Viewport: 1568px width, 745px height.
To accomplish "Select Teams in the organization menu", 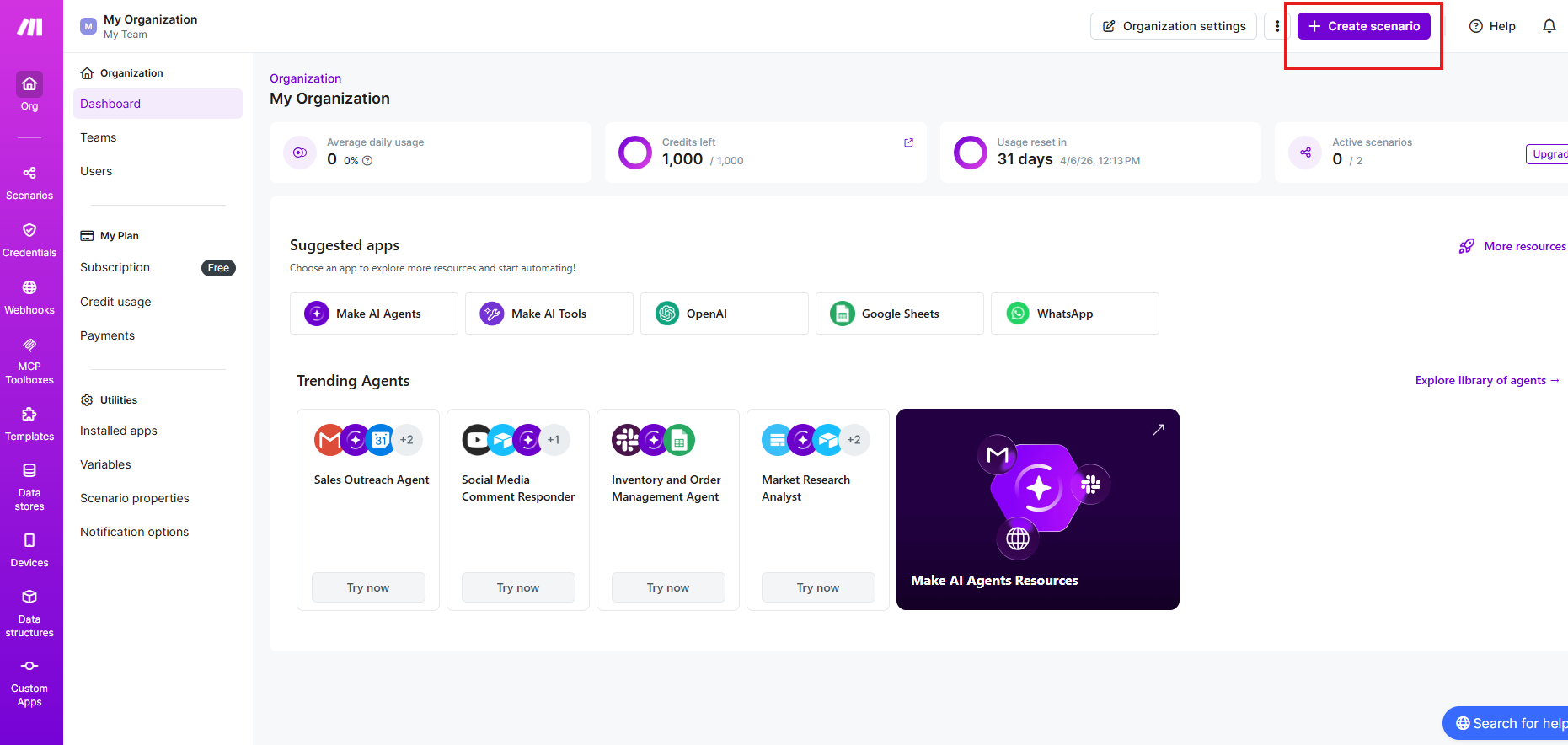I will [99, 137].
